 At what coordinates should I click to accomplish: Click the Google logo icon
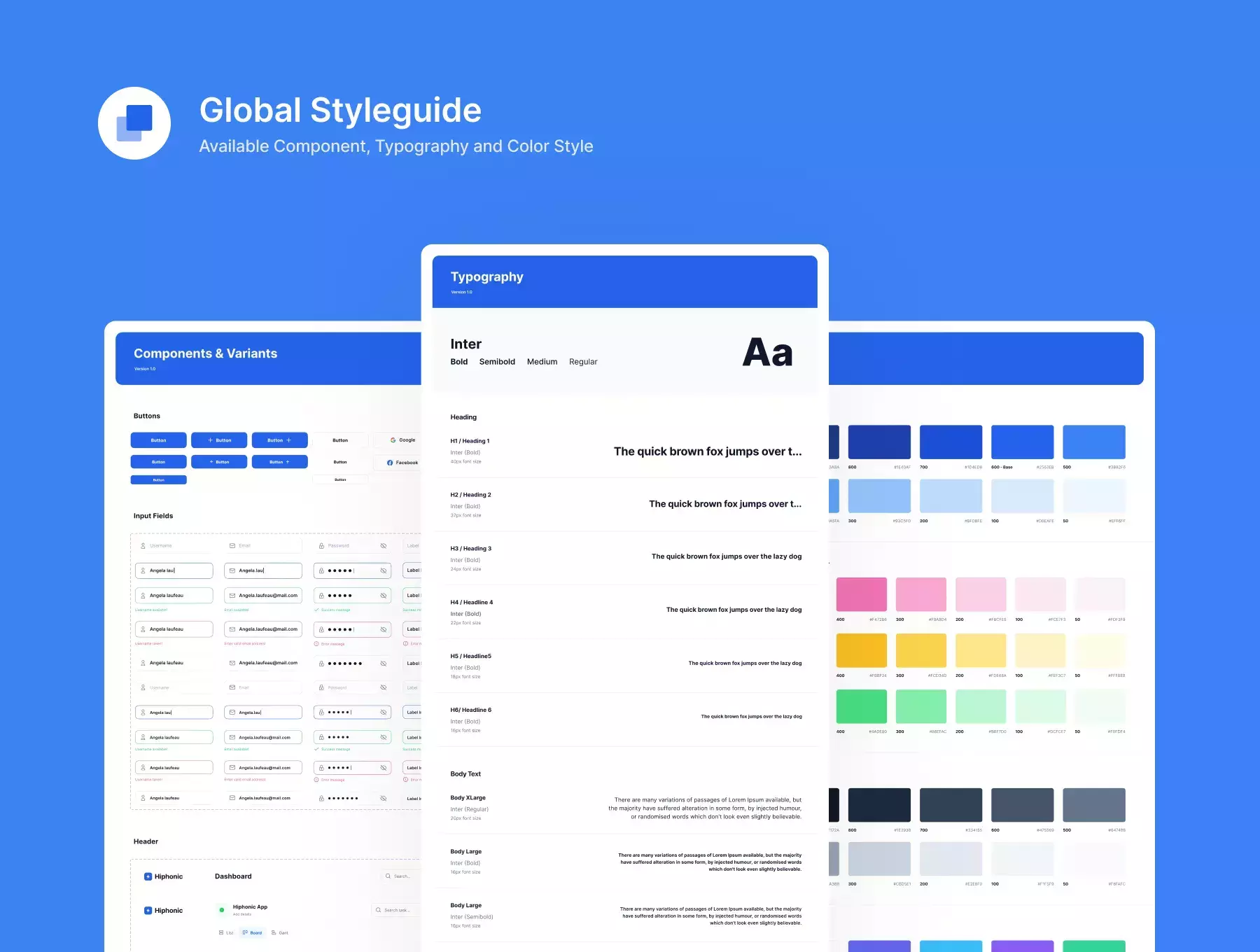pyautogui.click(x=393, y=440)
